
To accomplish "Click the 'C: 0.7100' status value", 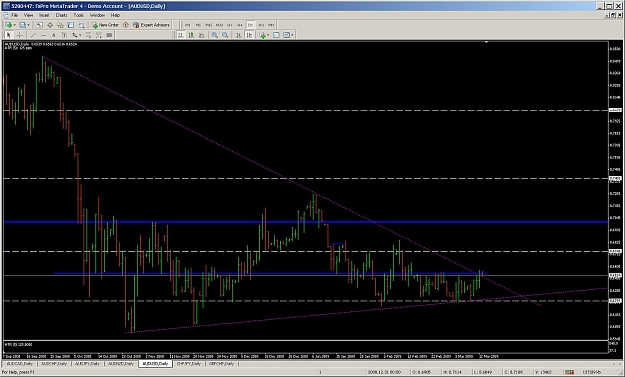I will tap(514, 372).
